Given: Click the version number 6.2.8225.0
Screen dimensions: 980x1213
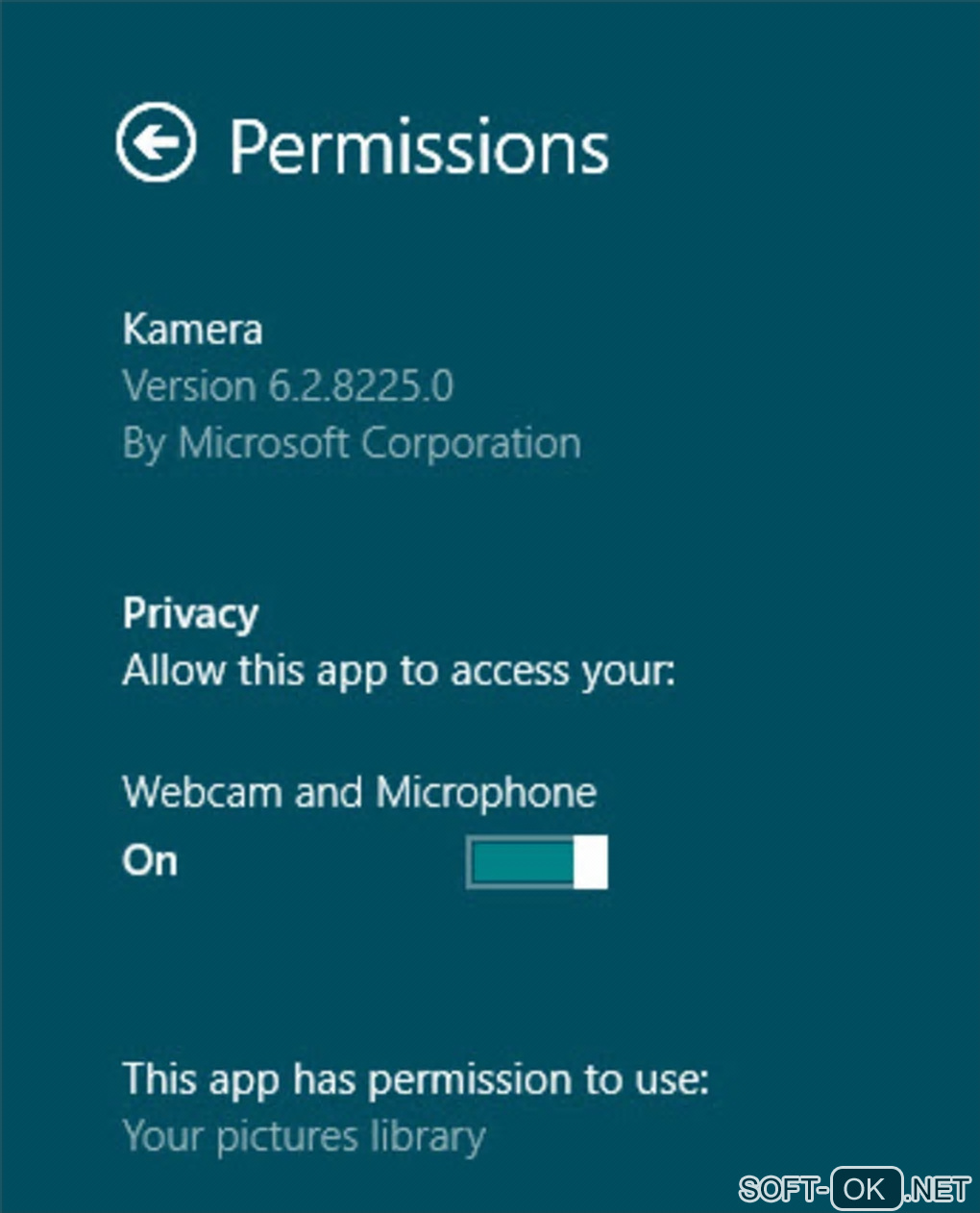Looking at the screenshot, I should pyautogui.click(x=360, y=386).
